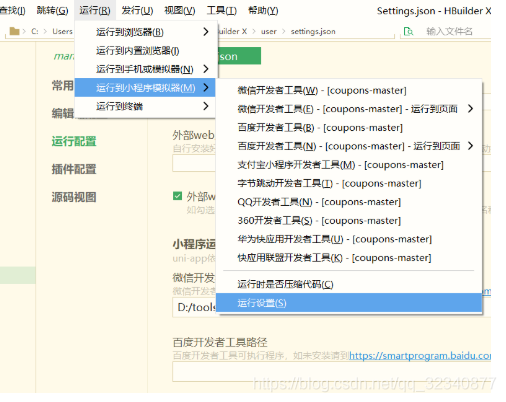Open 运行配置 settings section

[74, 141]
